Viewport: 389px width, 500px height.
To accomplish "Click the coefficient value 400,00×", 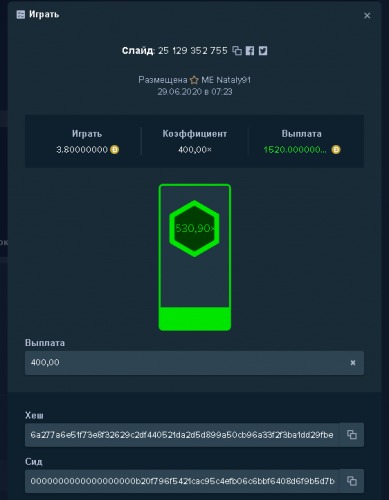I will [195, 150].
